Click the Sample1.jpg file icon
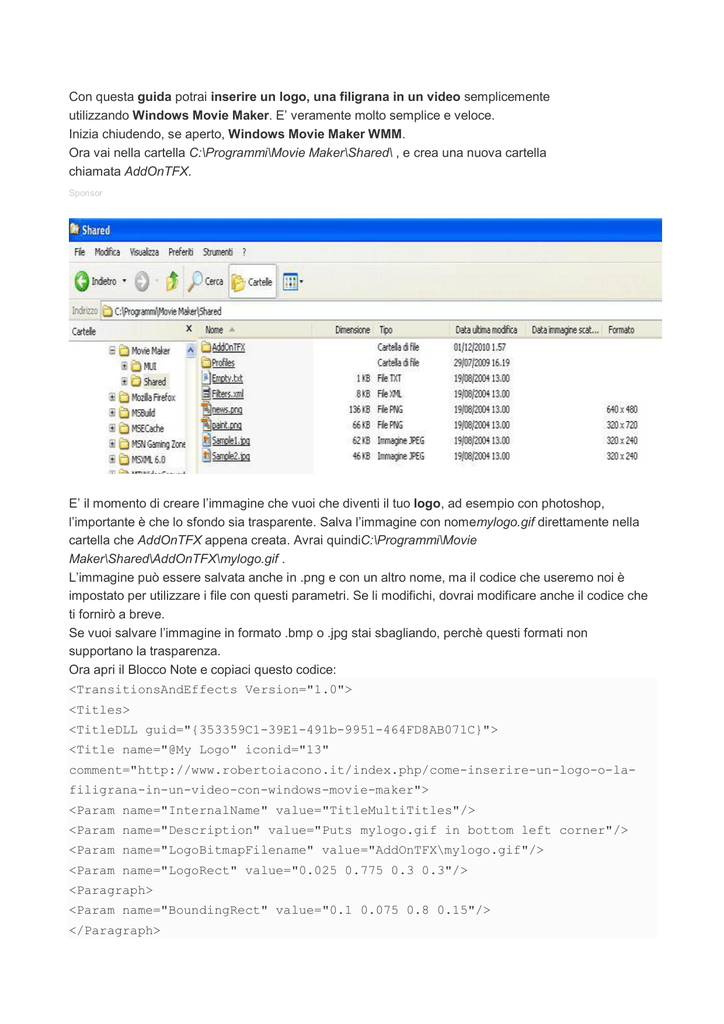Screen dimensions: 724x1024 206,441
